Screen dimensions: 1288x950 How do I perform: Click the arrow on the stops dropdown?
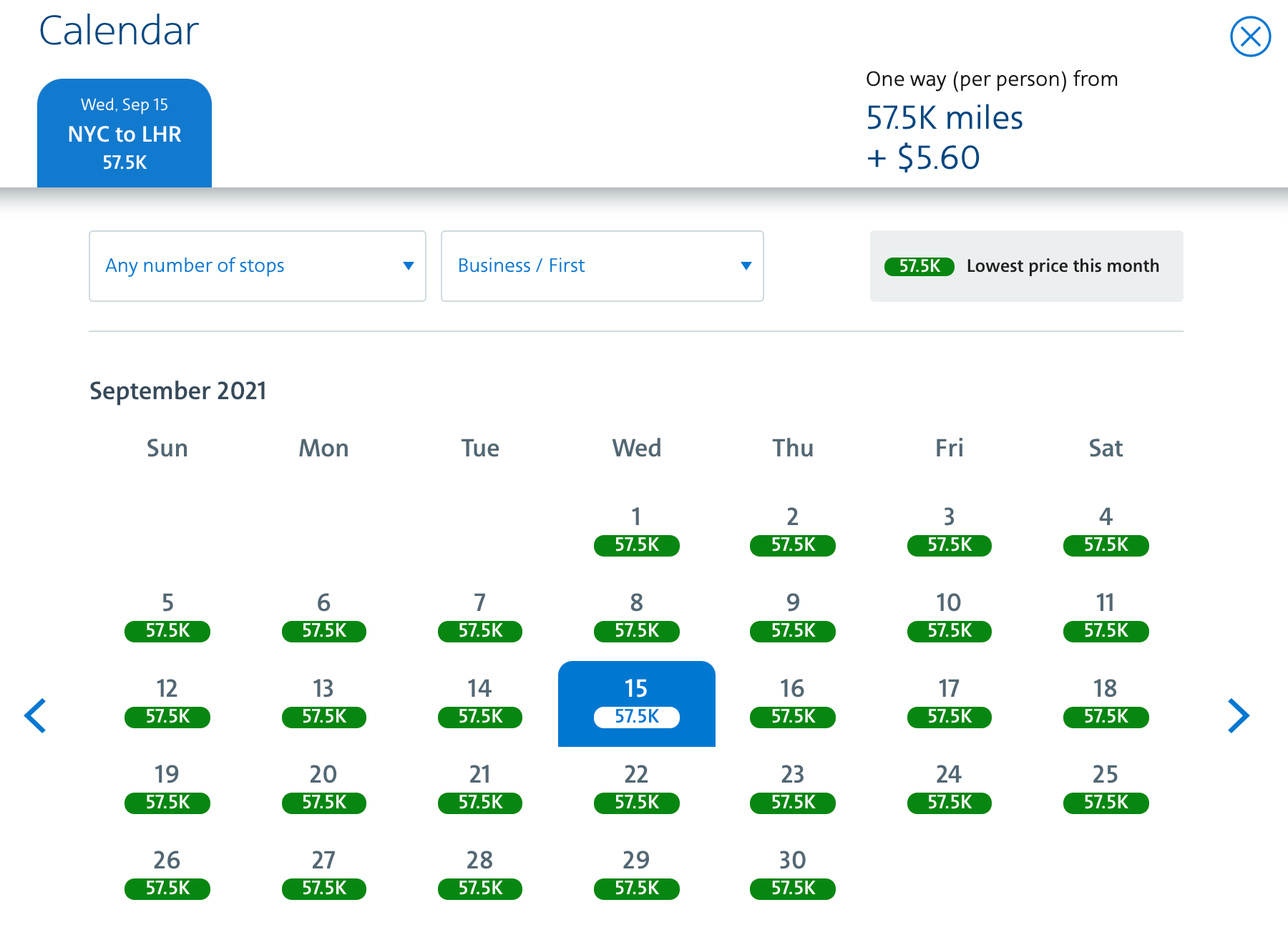pyautogui.click(x=408, y=266)
